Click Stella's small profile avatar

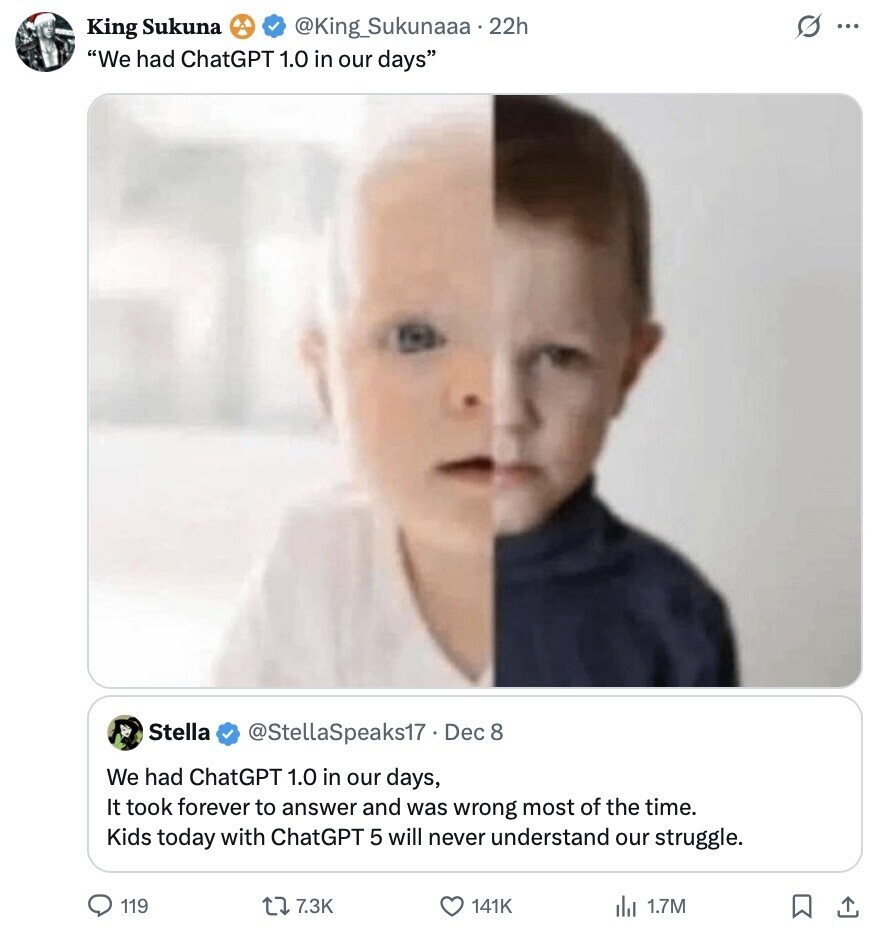click(125, 732)
